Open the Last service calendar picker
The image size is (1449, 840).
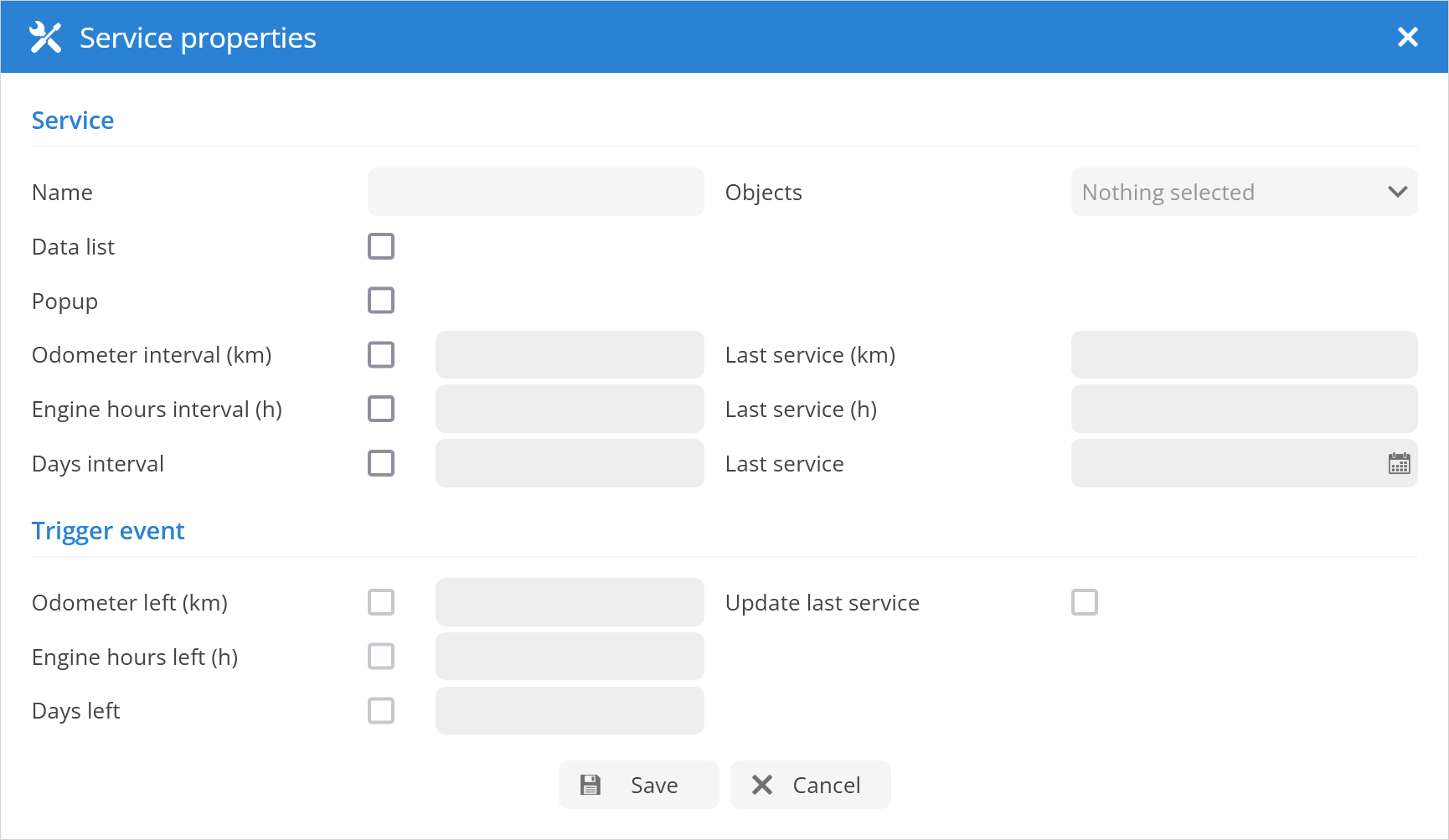1399,464
